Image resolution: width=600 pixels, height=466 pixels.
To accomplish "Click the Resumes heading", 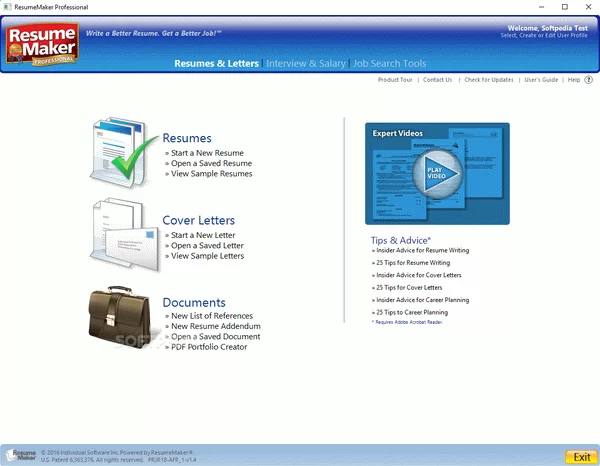I will [x=187, y=138].
